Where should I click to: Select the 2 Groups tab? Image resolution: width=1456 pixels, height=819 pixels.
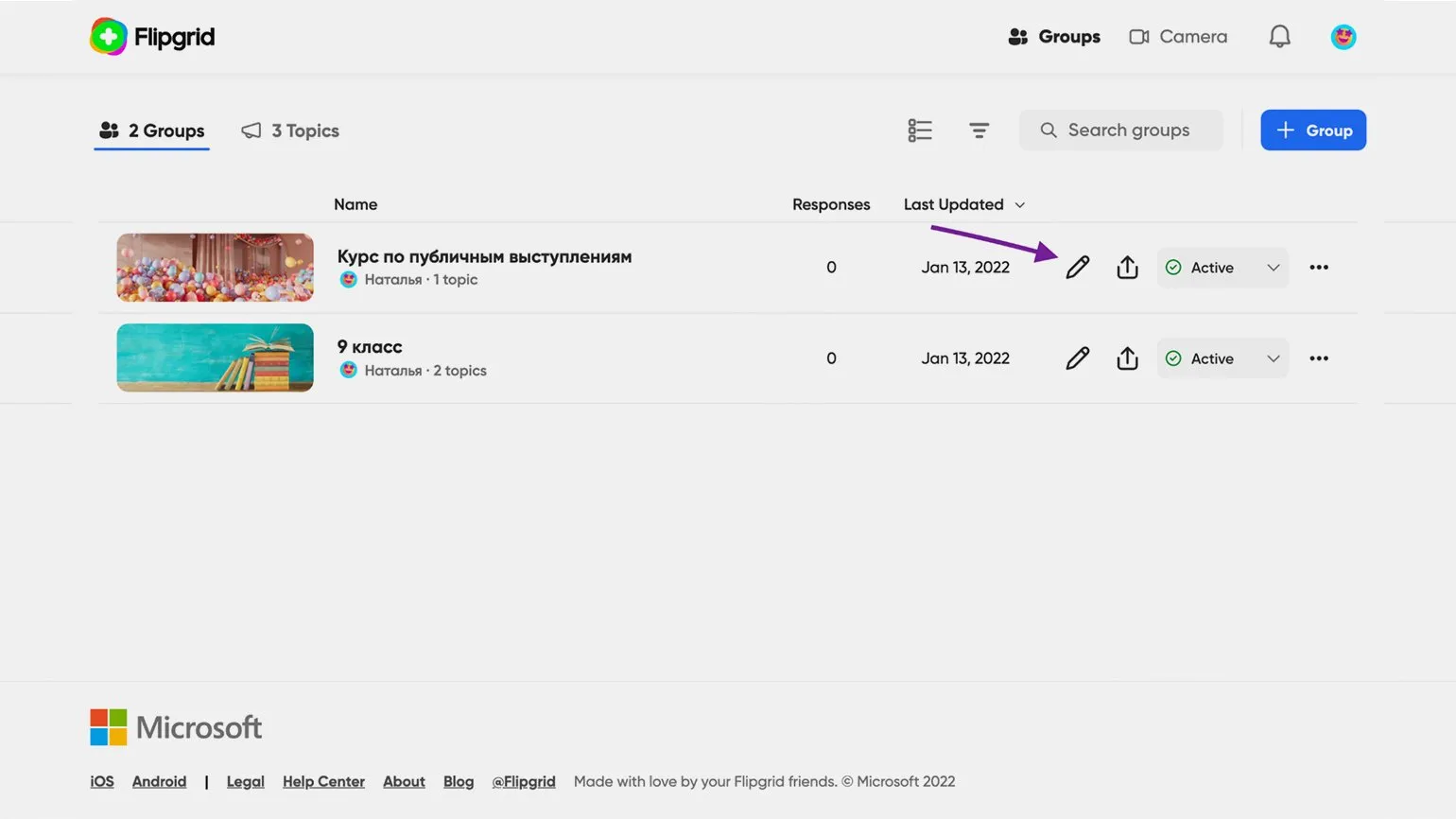pos(152,131)
